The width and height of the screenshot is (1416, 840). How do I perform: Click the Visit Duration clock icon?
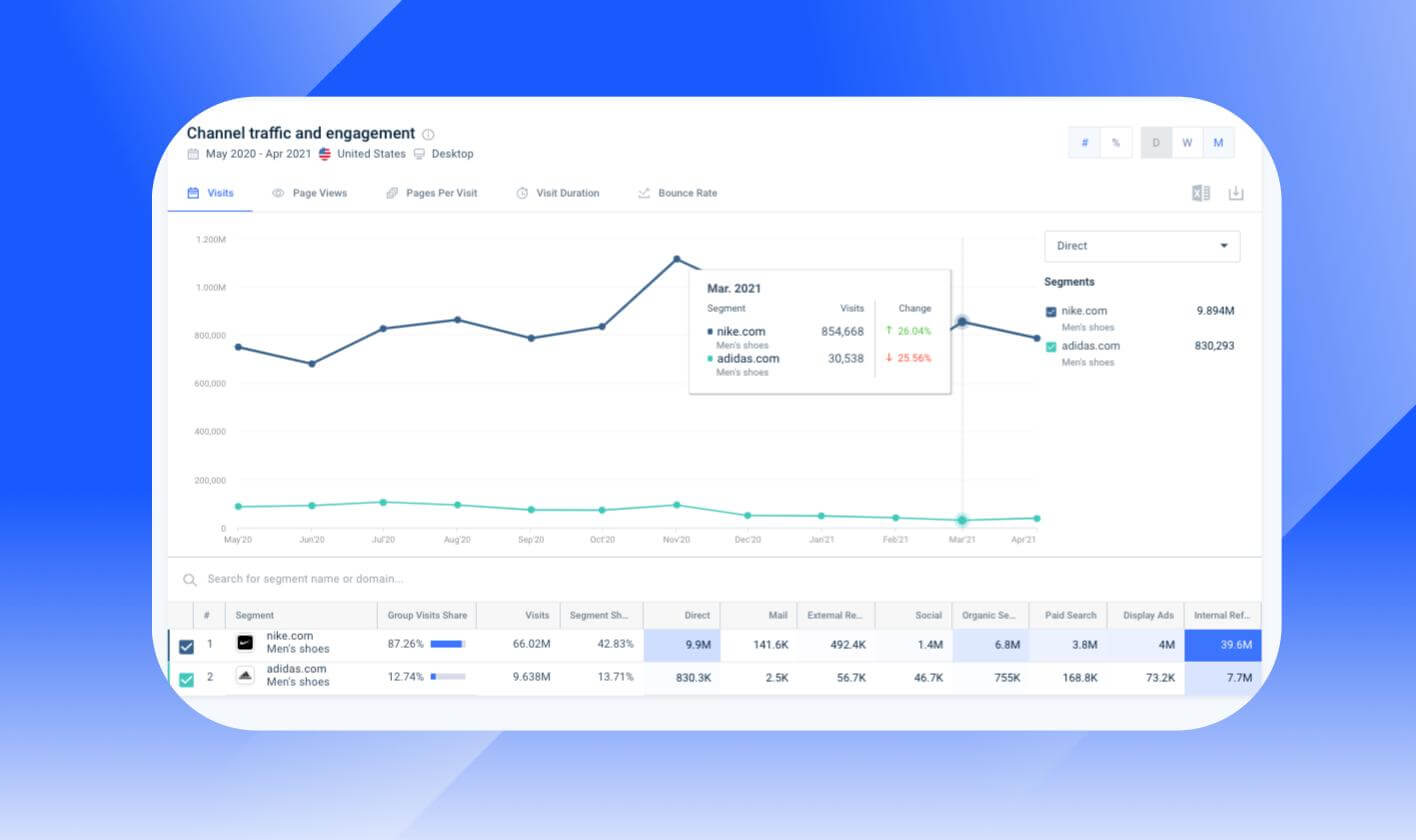[521, 193]
